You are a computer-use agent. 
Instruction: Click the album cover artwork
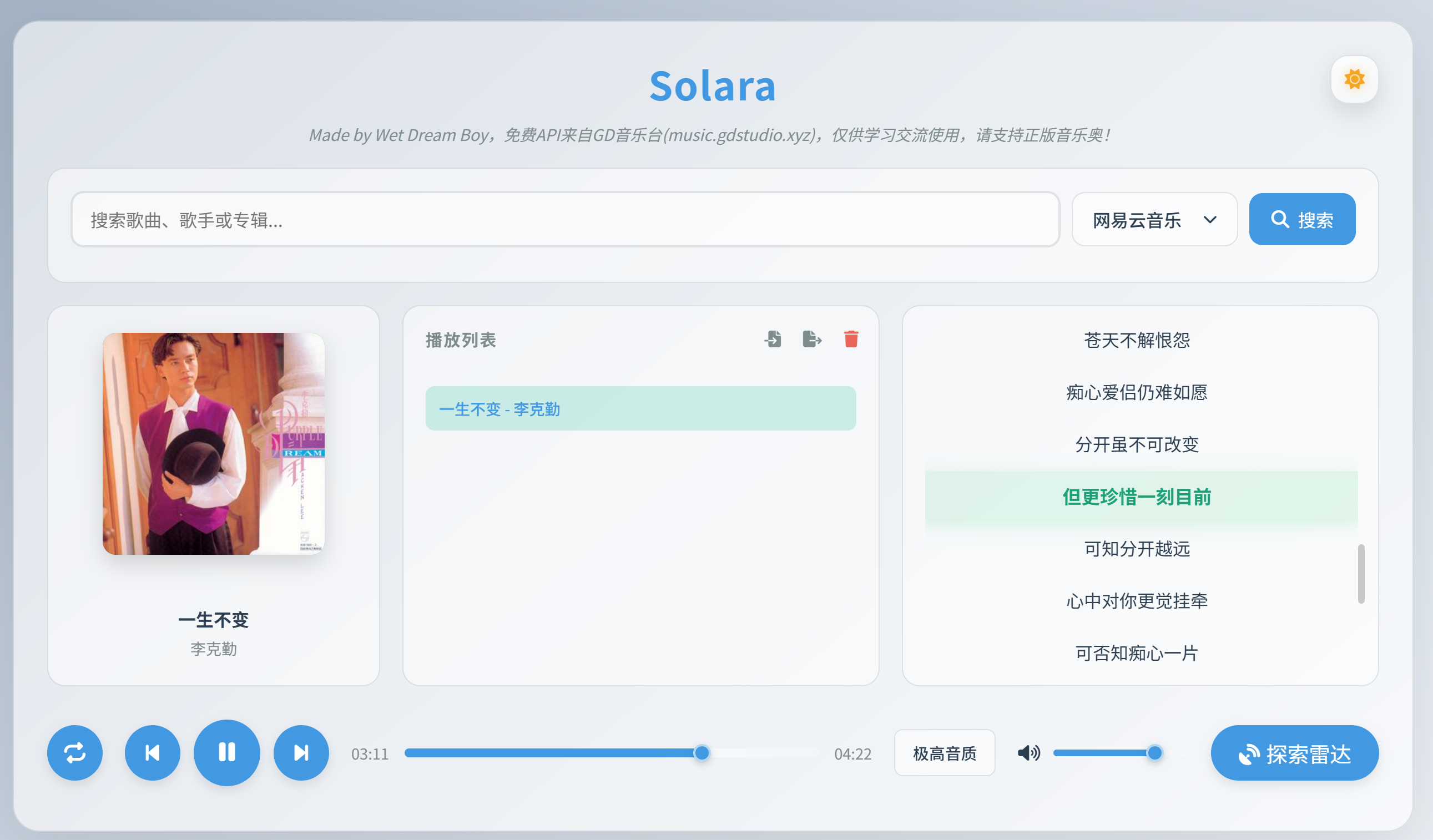[x=213, y=443]
